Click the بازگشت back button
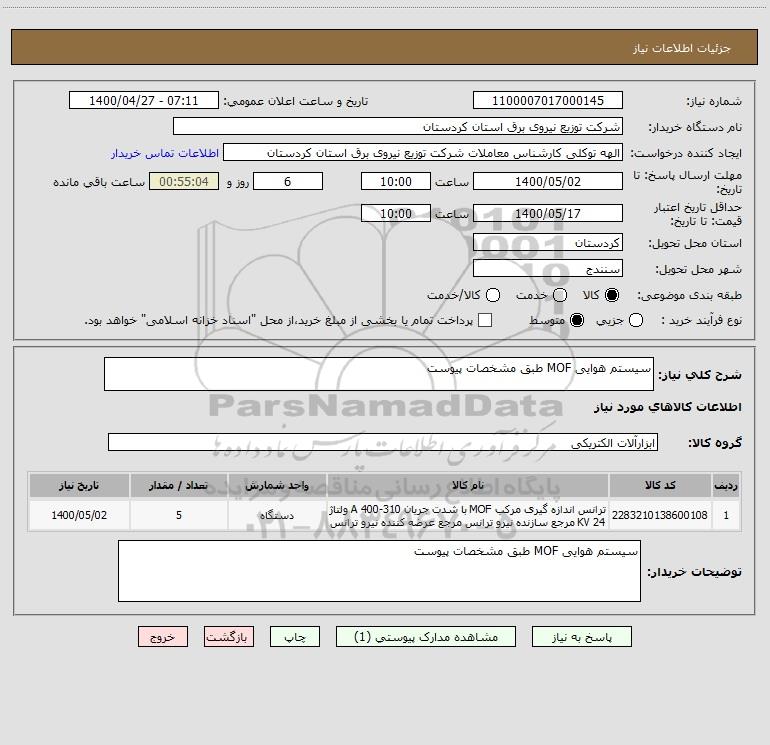The width and height of the screenshot is (770, 745). click(229, 637)
